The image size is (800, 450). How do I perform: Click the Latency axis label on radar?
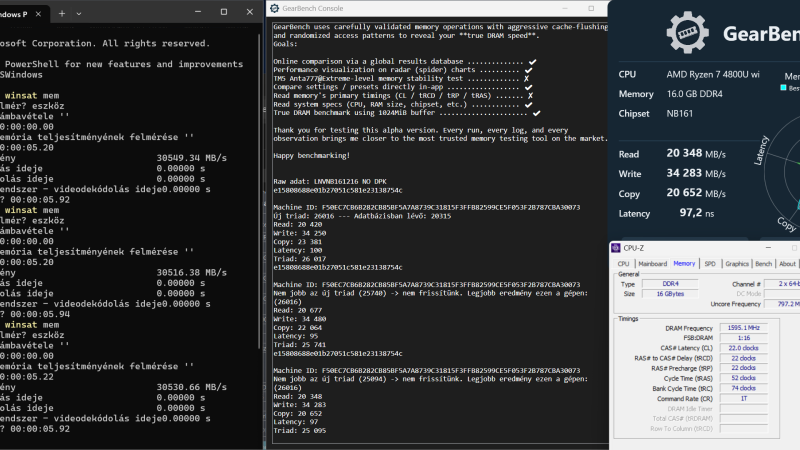coord(761,150)
